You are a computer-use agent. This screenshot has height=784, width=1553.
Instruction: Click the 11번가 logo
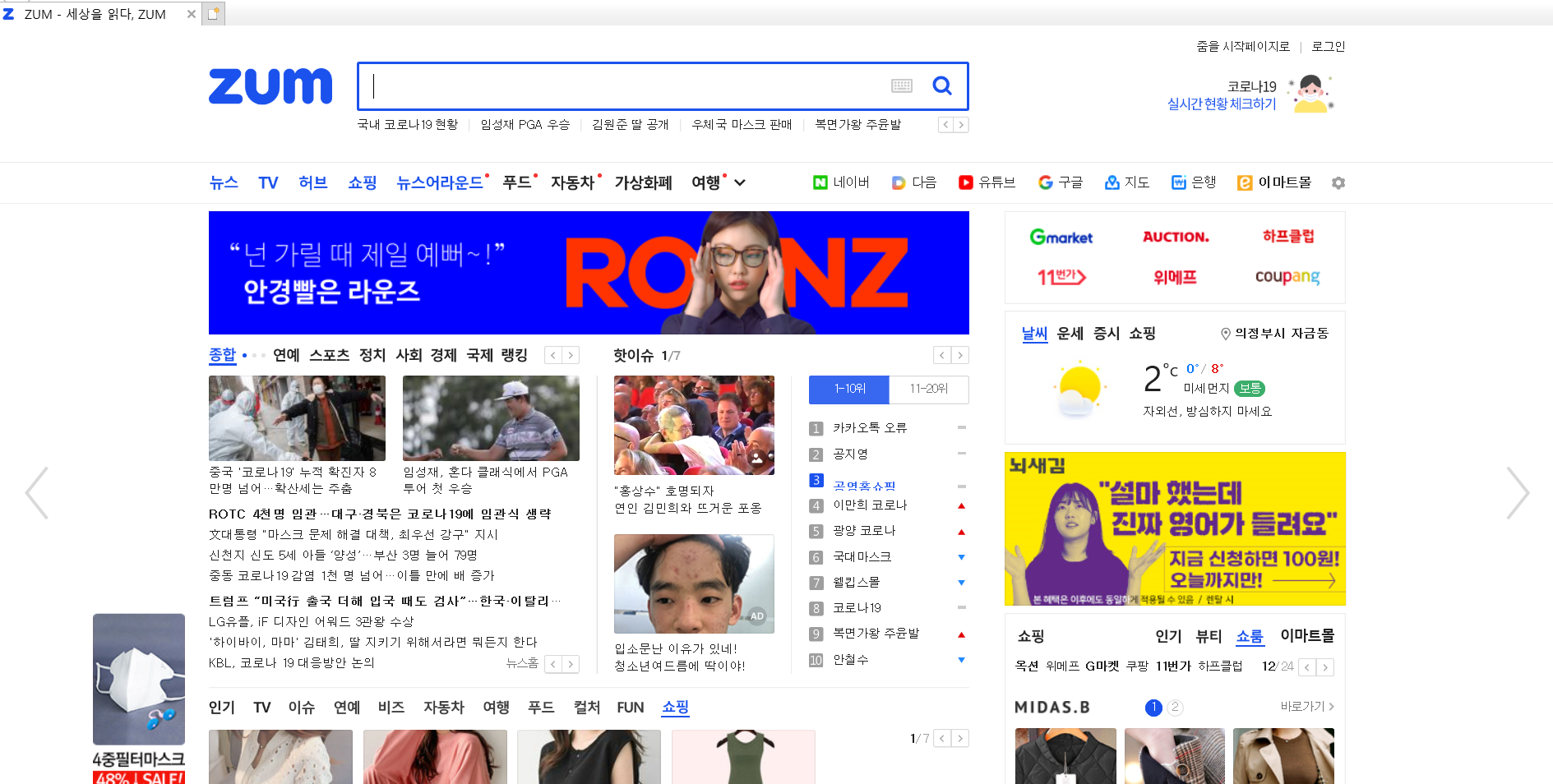[x=1061, y=277]
